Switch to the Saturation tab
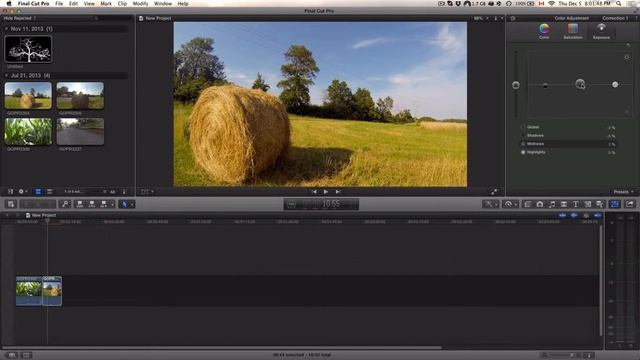Viewport: 640px width, 360px height. click(x=573, y=31)
